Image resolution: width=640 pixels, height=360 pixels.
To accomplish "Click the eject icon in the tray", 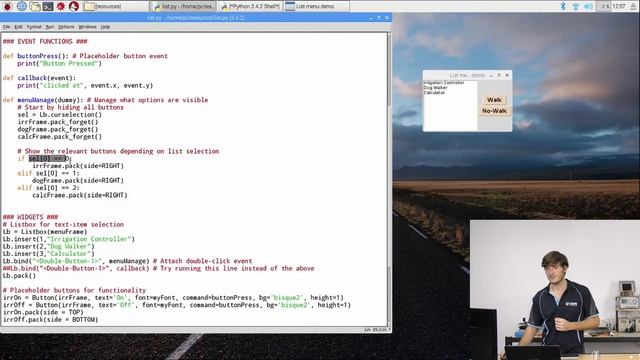I will pos(633,6).
